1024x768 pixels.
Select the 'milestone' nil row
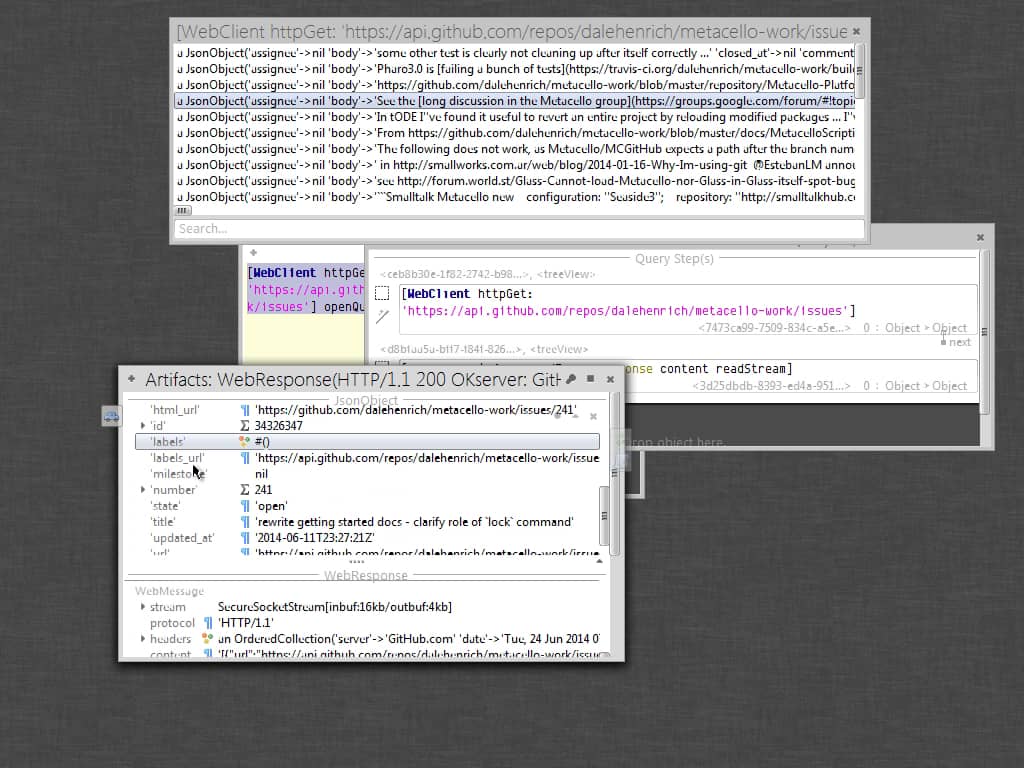point(367,474)
